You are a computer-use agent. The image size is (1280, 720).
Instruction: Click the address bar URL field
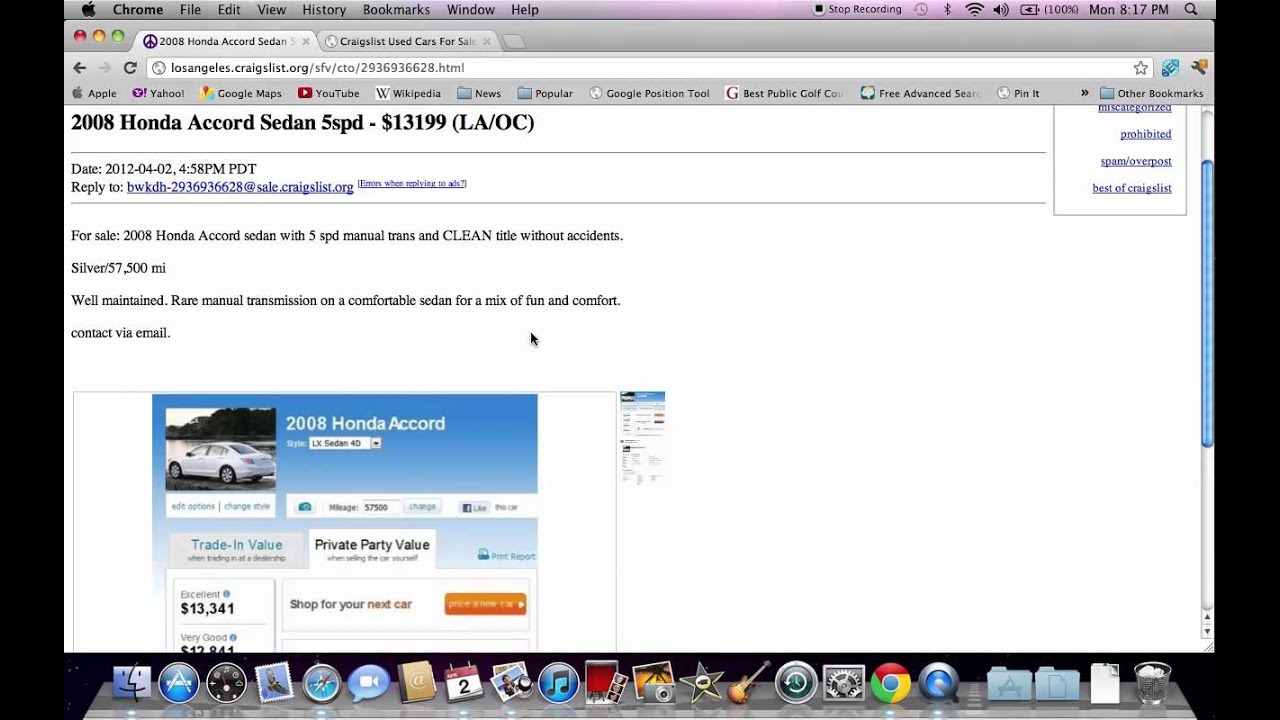tap(647, 68)
